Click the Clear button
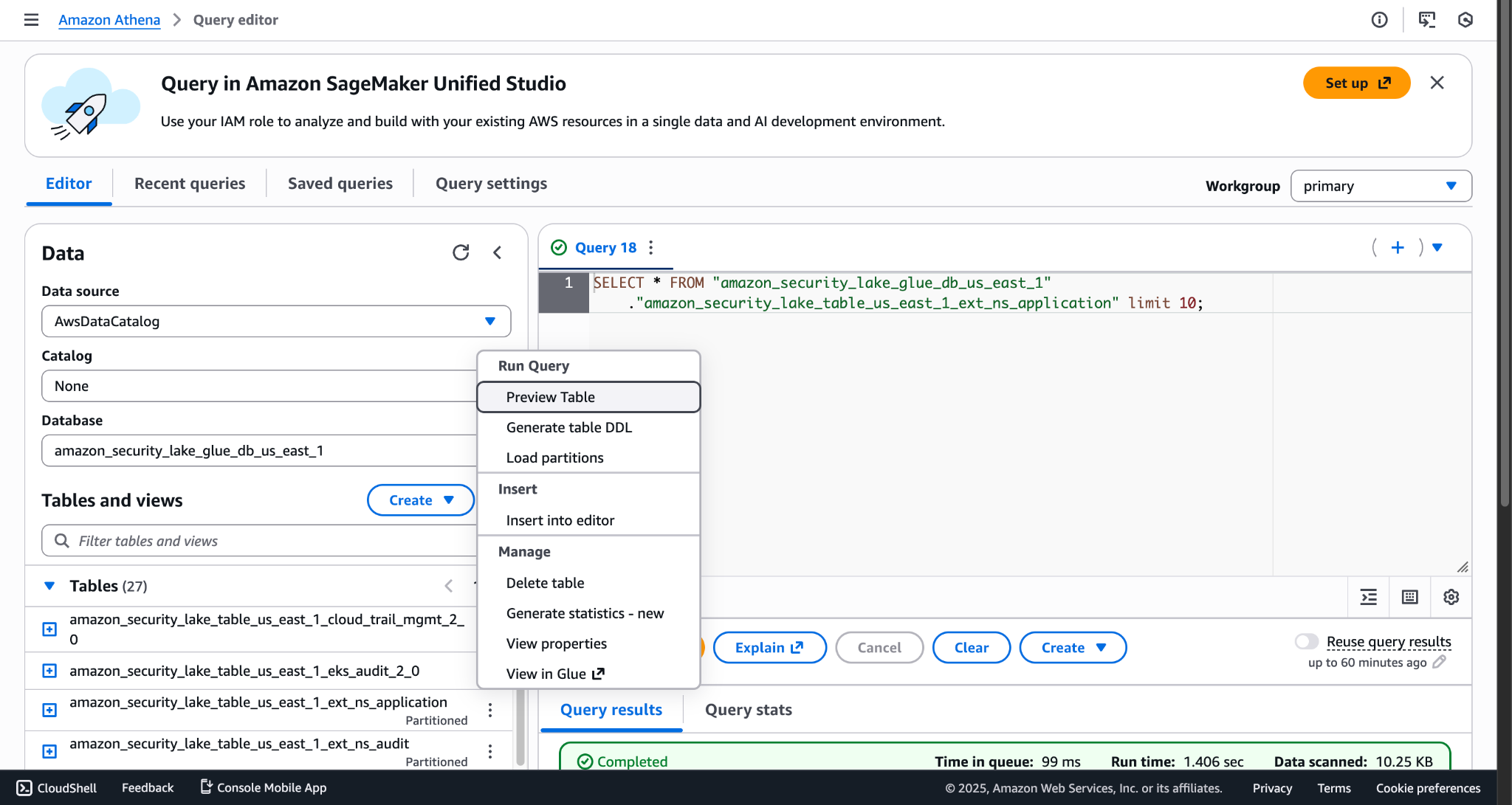 971,648
